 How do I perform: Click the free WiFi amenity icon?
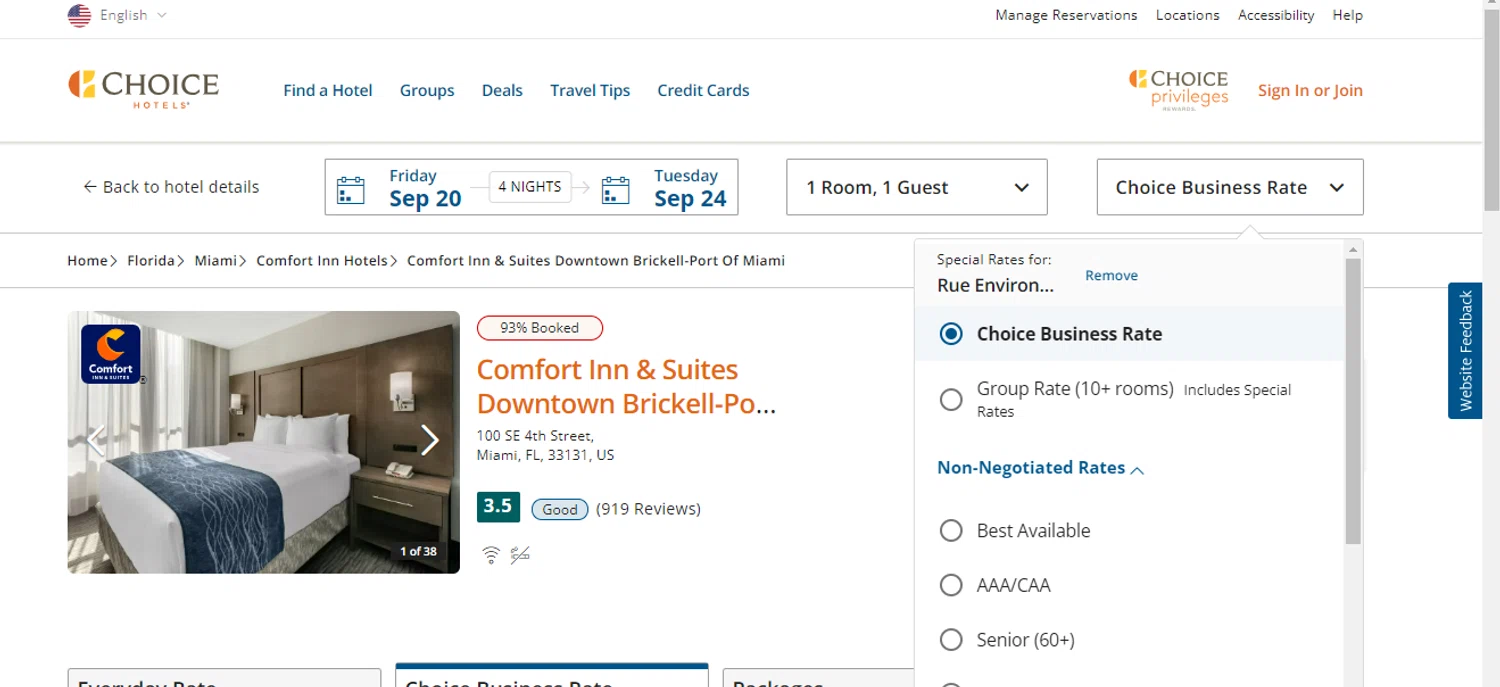(490, 555)
